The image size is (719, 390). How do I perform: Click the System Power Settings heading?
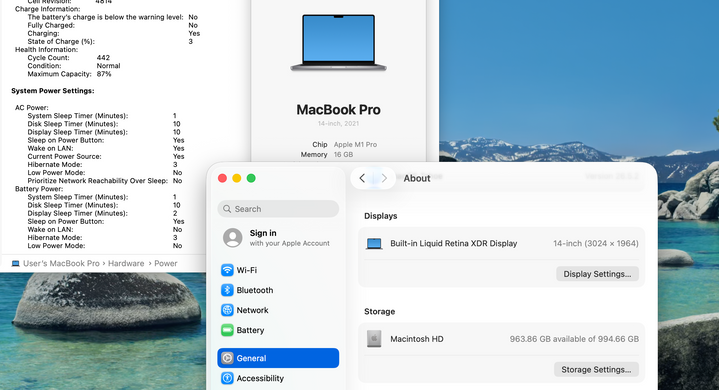pos(53,91)
